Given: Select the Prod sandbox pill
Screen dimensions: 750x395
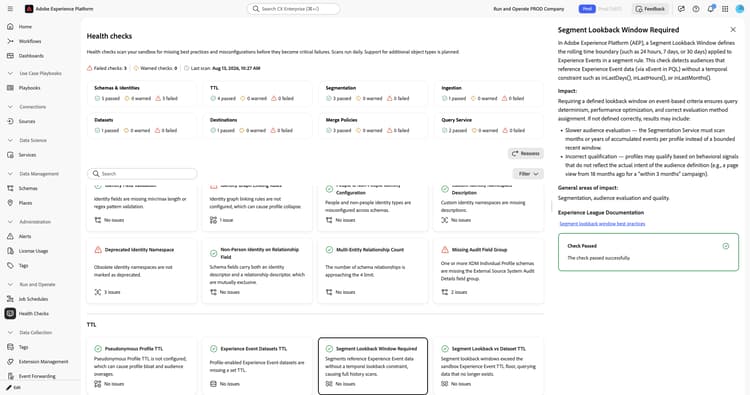Looking at the screenshot, I should click(x=587, y=9).
